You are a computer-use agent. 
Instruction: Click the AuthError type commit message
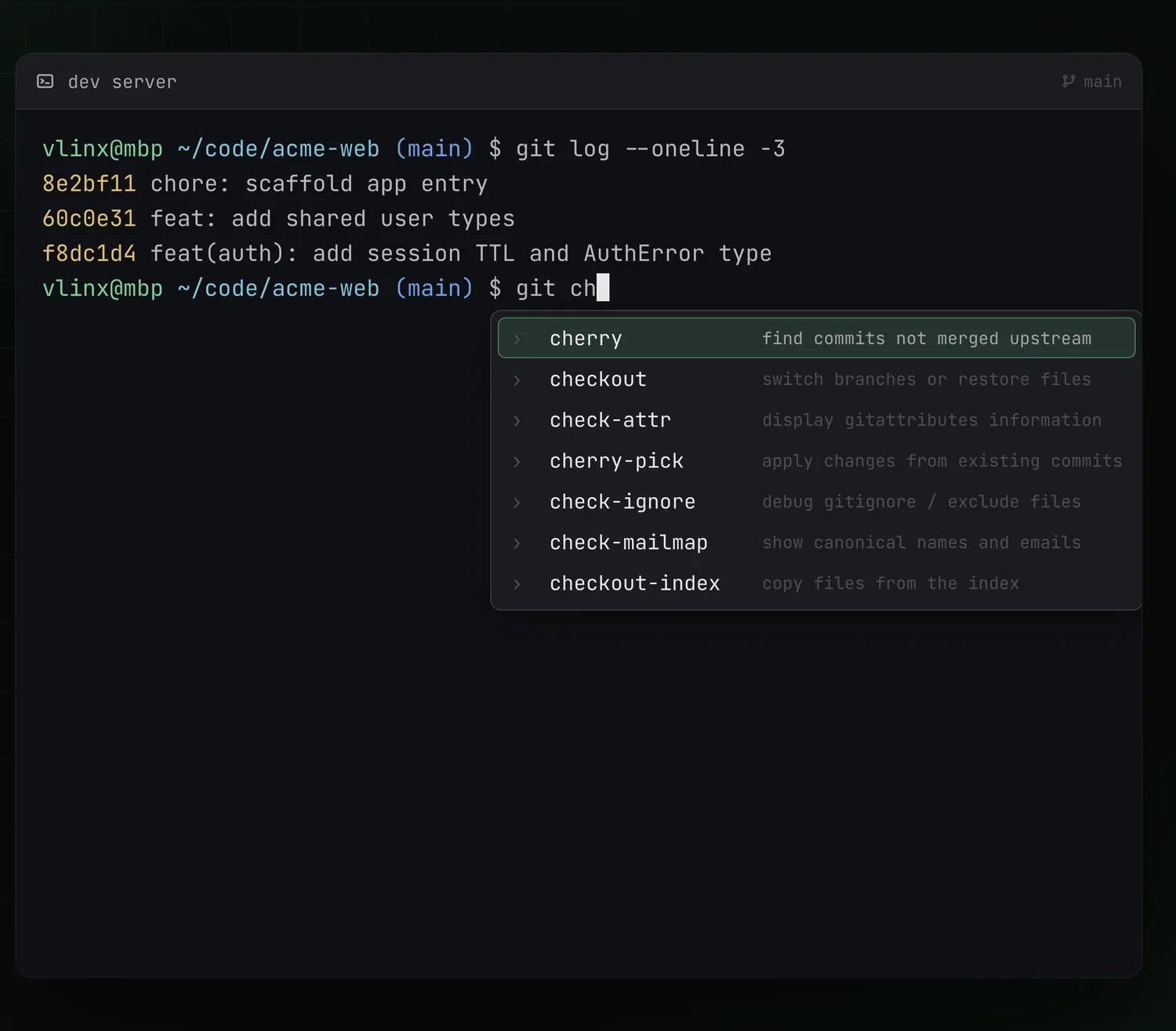(461, 253)
